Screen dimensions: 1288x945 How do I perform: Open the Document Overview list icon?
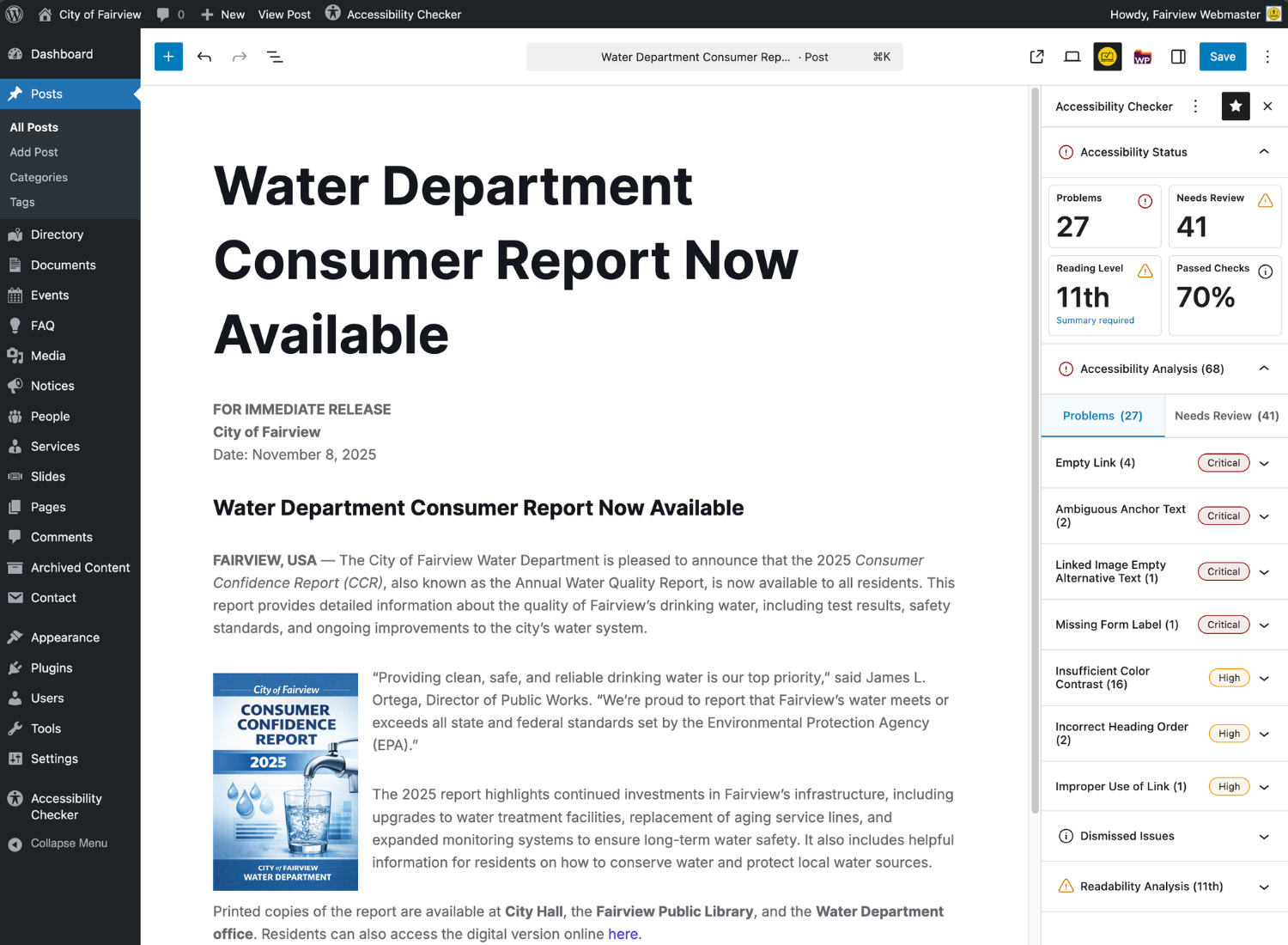click(x=275, y=57)
